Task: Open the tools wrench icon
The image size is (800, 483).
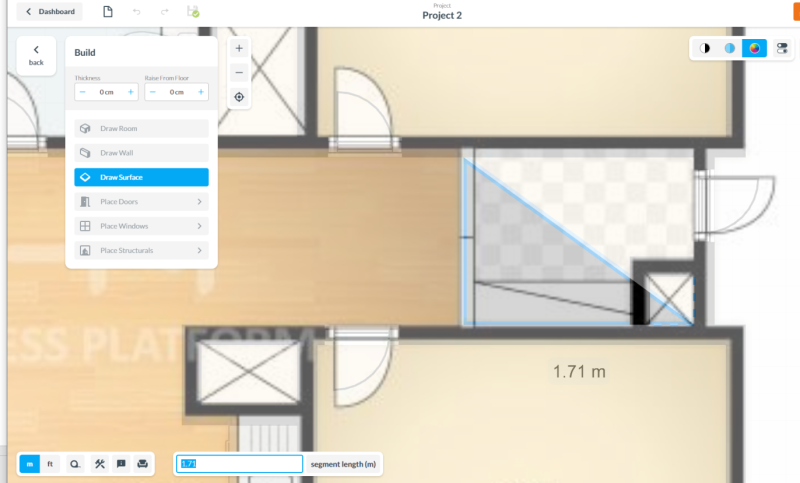Action: click(x=99, y=464)
